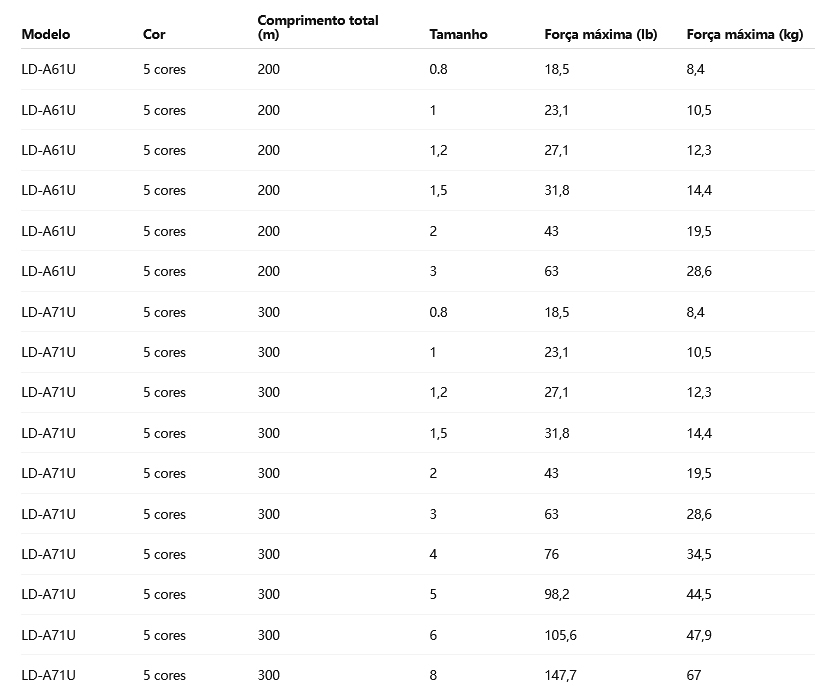Image resolution: width=815 pixels, height=698 pixels.
Task: Click the 147,7 lb force cell
Action: tap(560, 675)
